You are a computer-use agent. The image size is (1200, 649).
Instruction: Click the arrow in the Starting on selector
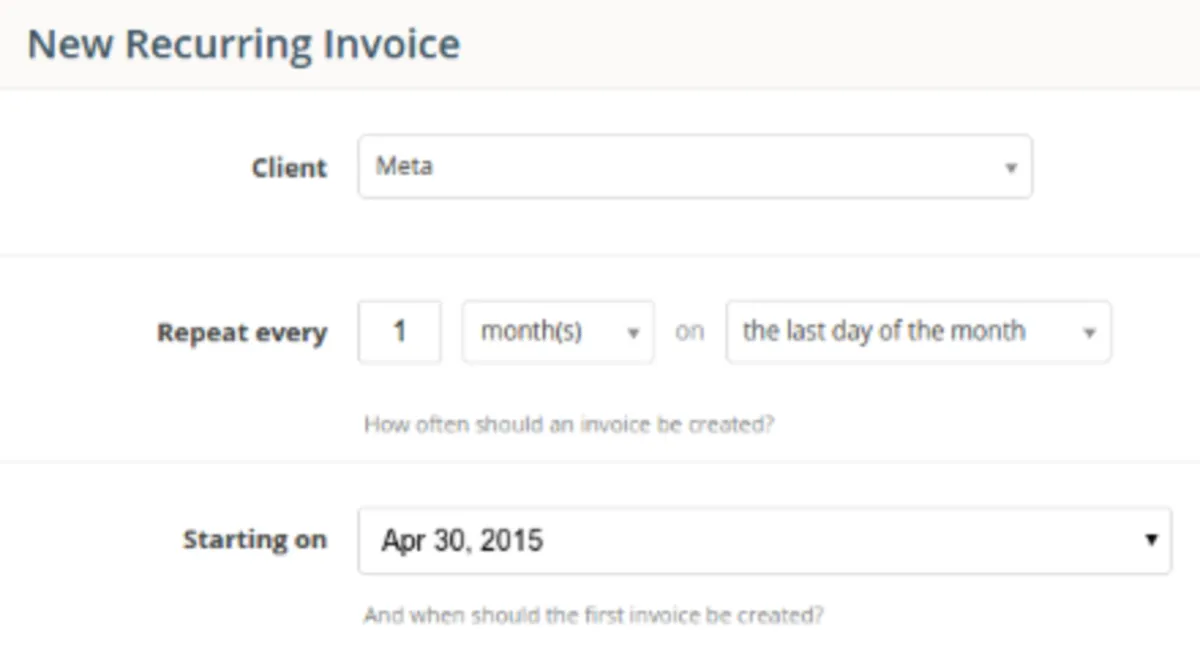(1151, 540)
